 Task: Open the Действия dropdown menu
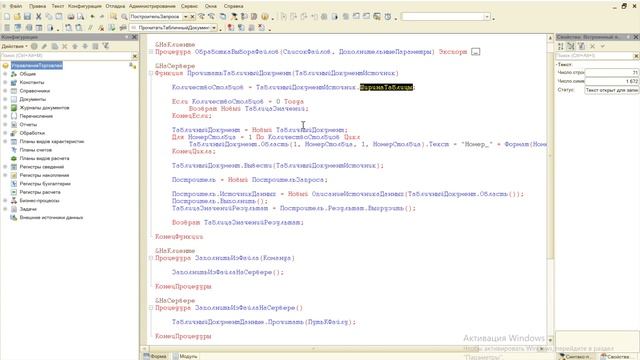[x=14, y=46]
